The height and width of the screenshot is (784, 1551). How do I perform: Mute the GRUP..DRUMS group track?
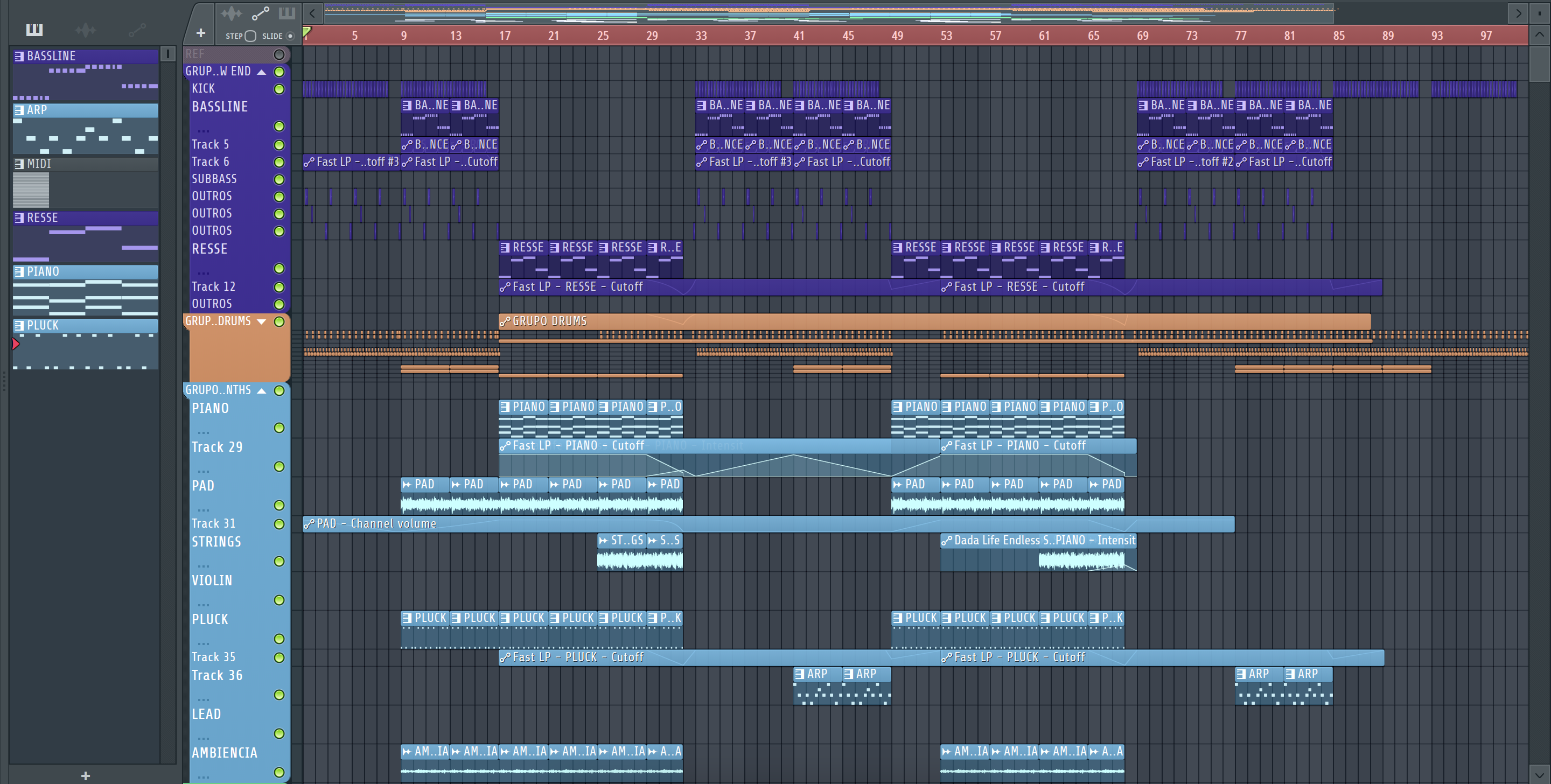279,321
